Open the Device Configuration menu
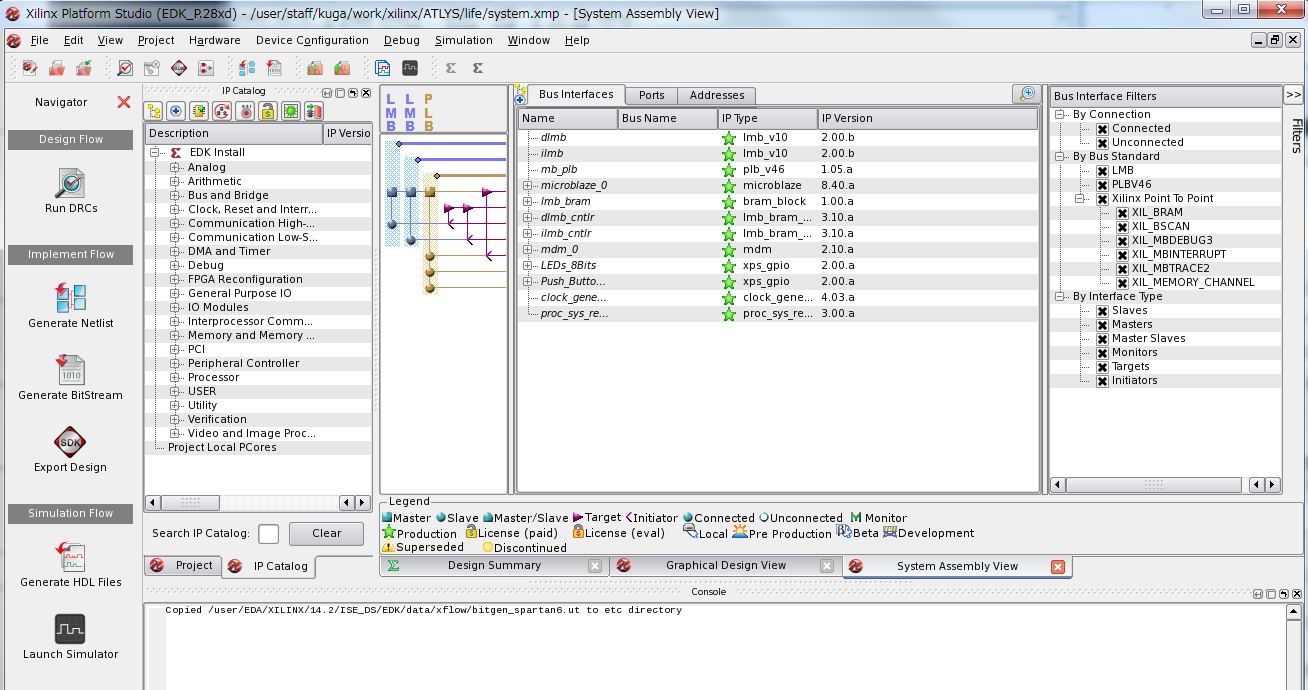The image size is (1308, 690). tap(312, 40)
